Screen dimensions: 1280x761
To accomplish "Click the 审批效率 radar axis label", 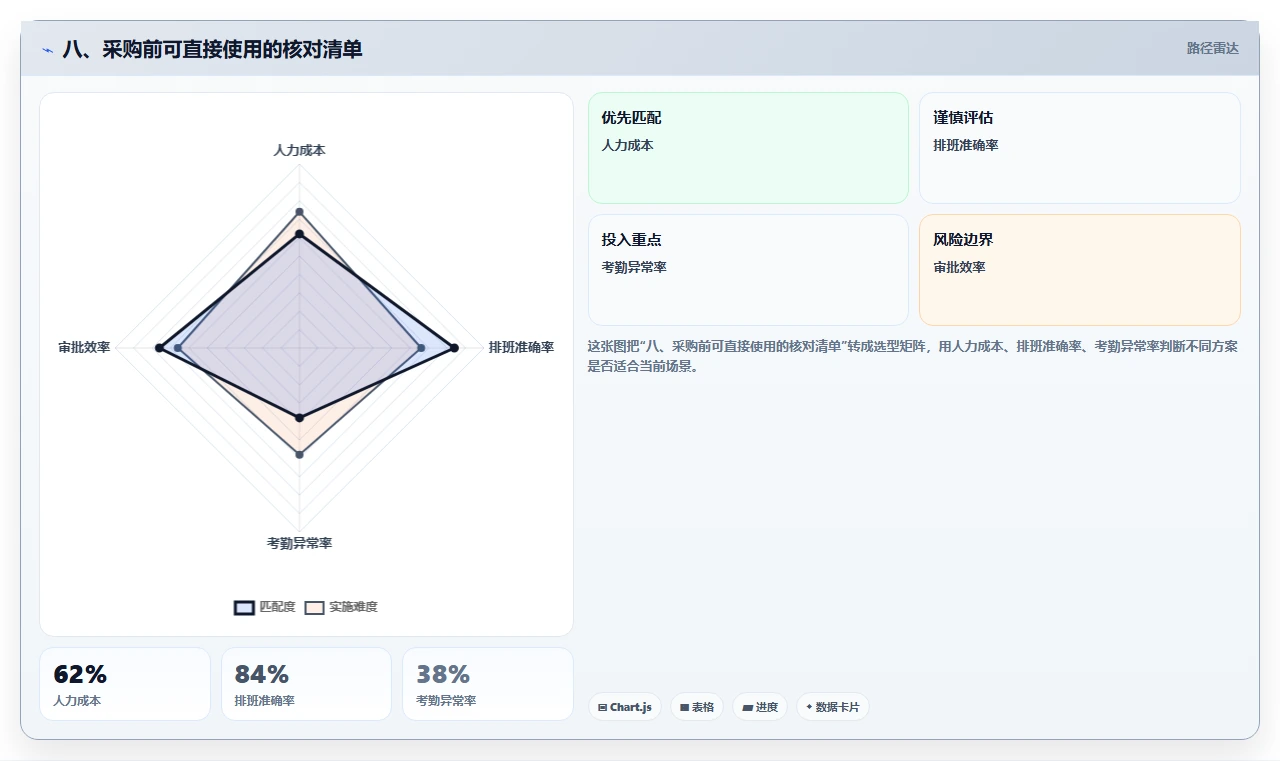I will 84,348.
